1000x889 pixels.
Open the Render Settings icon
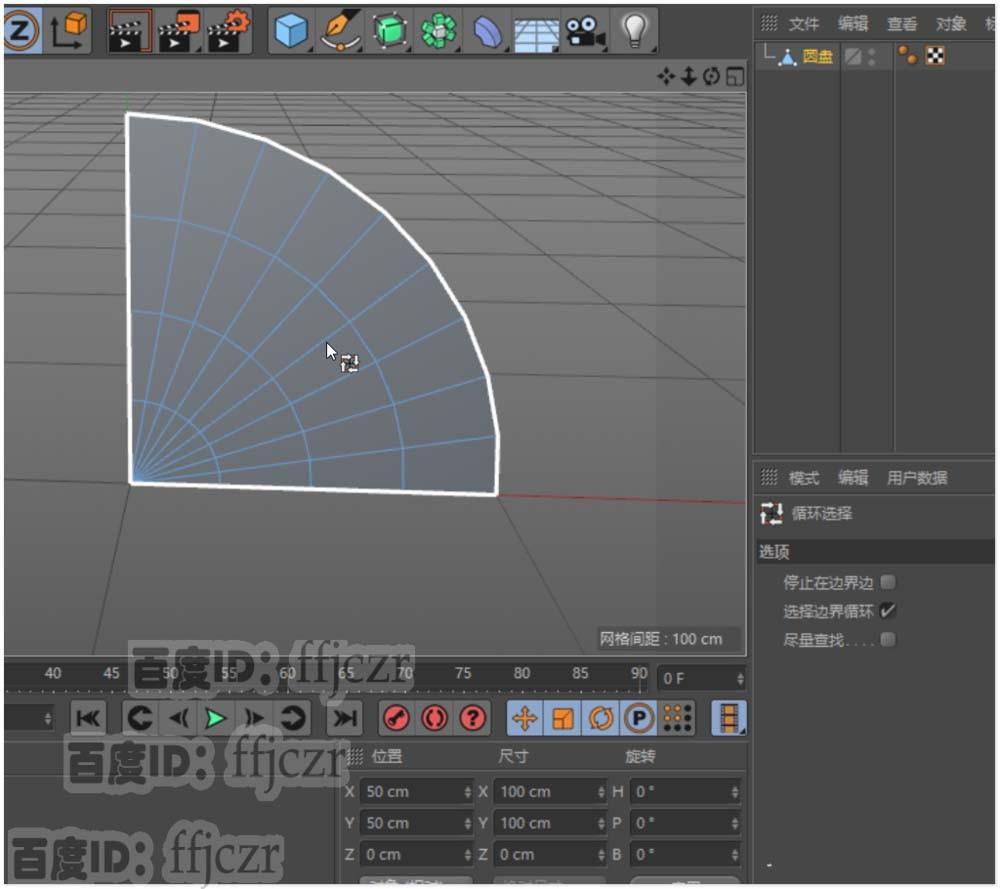[228, 30]
